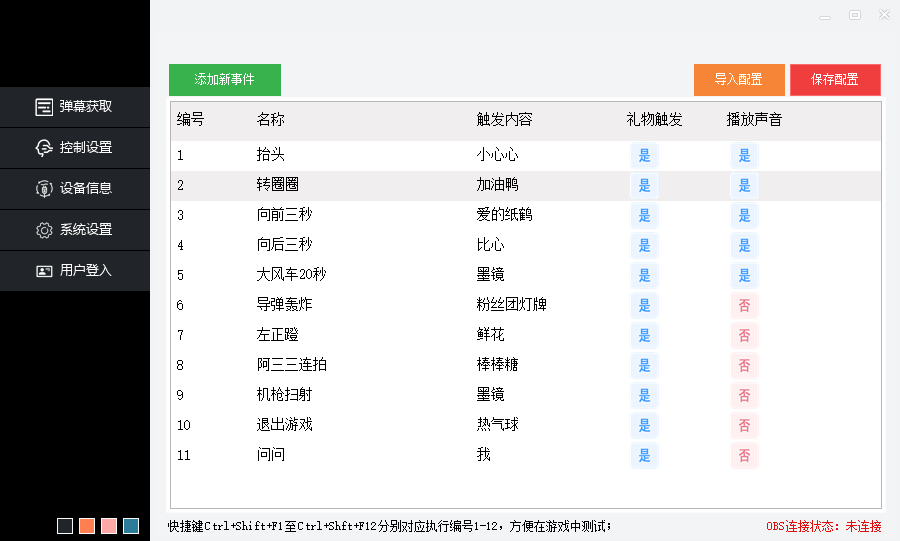Toggle 播放声音 for row 9 机枪扫射
The image size is (900, 541).
pos(744,396)
